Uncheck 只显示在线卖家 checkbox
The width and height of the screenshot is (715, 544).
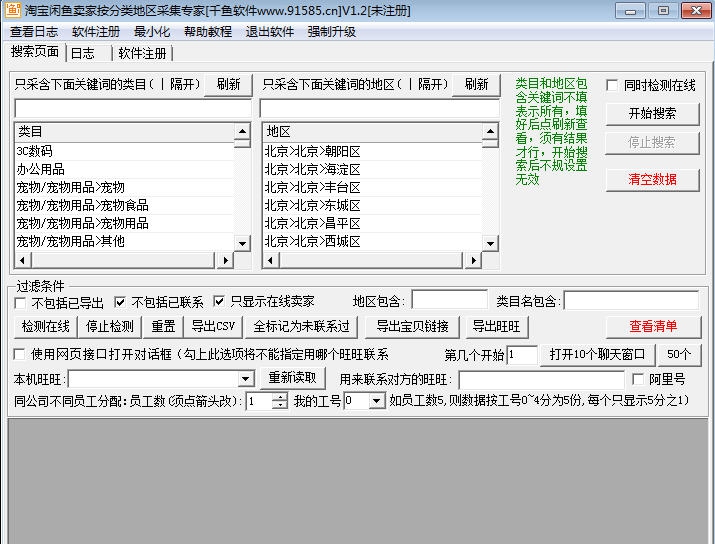219,301
